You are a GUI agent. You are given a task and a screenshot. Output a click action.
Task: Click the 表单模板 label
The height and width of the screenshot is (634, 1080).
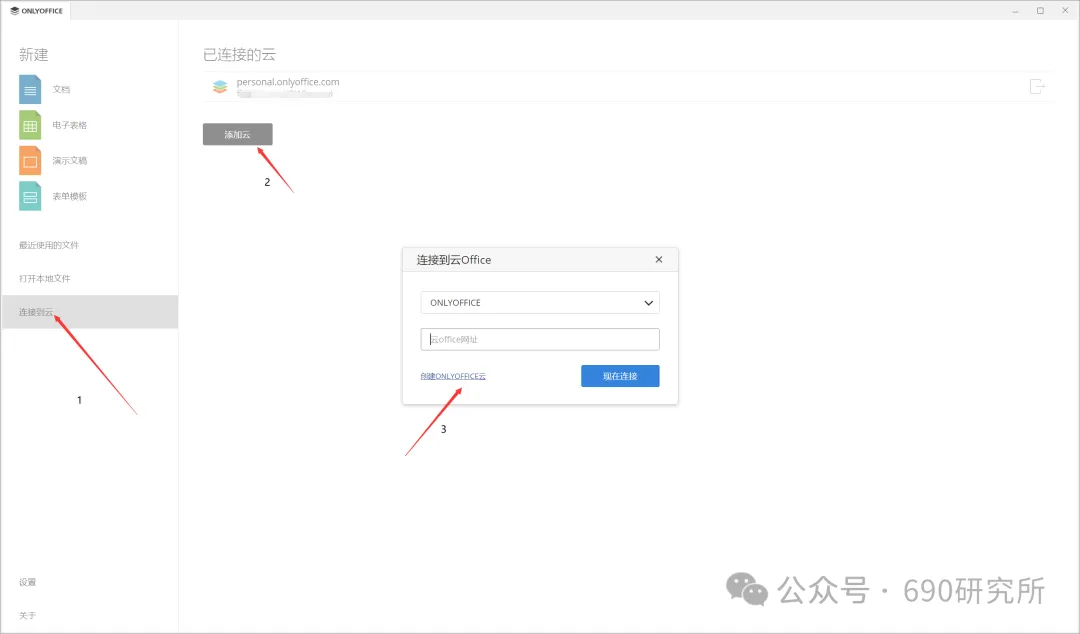pyautogui.click(x=70, y=196)
